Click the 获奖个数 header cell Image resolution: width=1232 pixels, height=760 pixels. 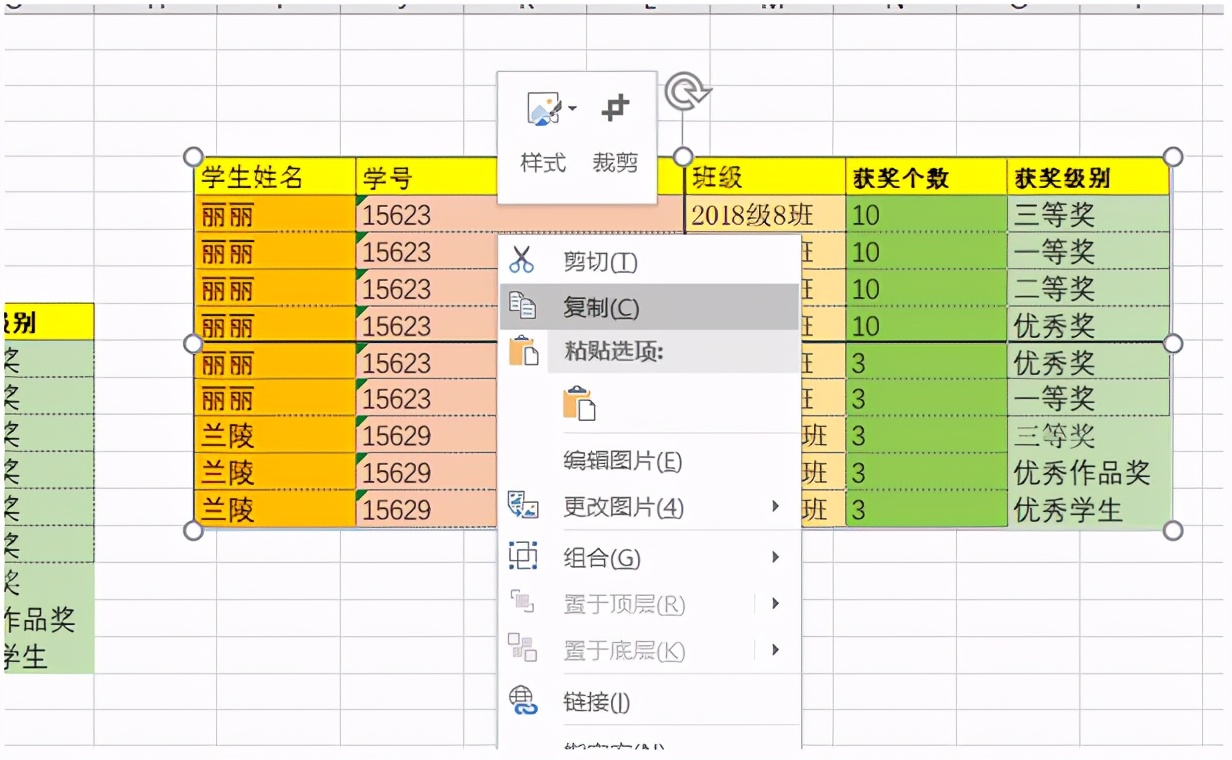926,177
